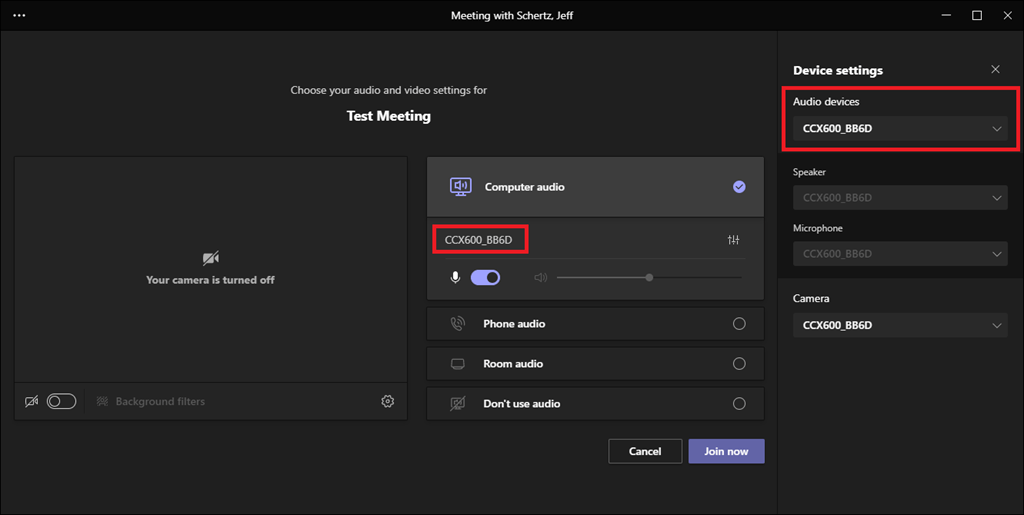Screen dimensions: 1024x515
Task: Open the Speaker dropdown
Action: coord(900,198)
